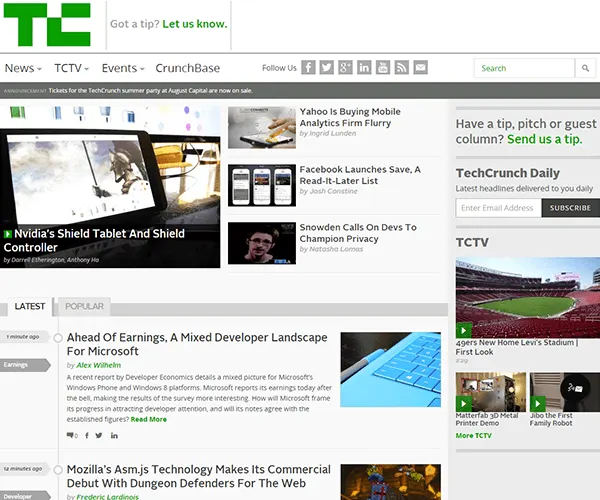
Task: Open Mozilla's Asm.js Technology headline
Action: pyautogui.click(x=199, y=476)
